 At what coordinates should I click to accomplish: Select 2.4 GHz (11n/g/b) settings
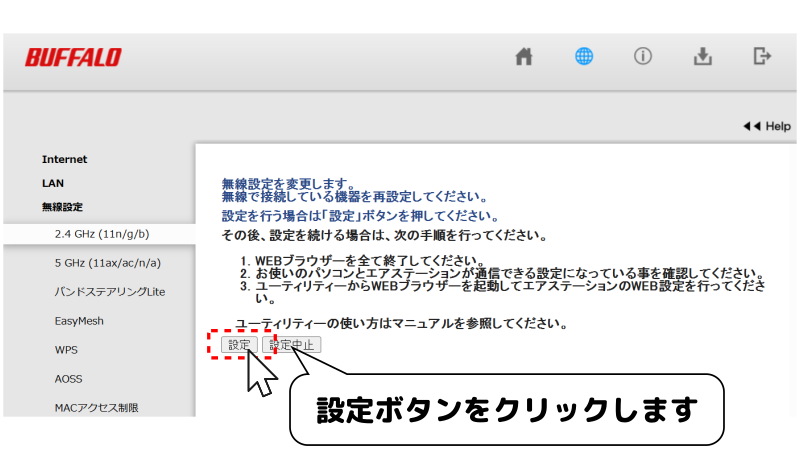[x=99, y=234]
